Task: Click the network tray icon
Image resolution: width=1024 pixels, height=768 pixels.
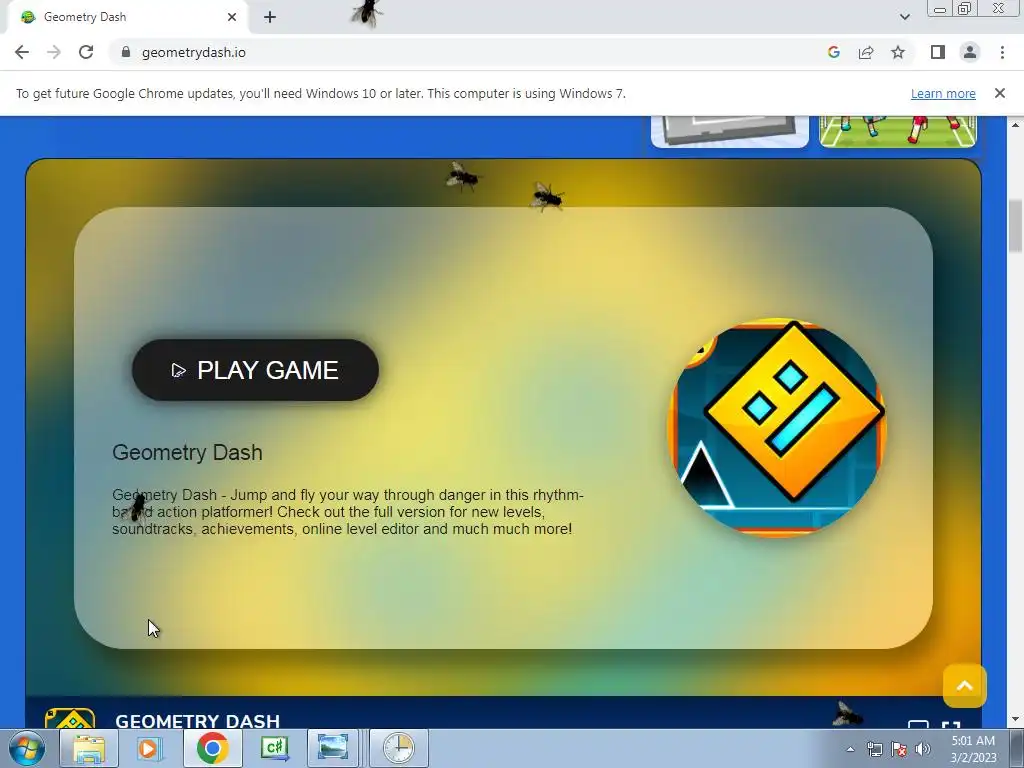Action: tap(874, 749)
